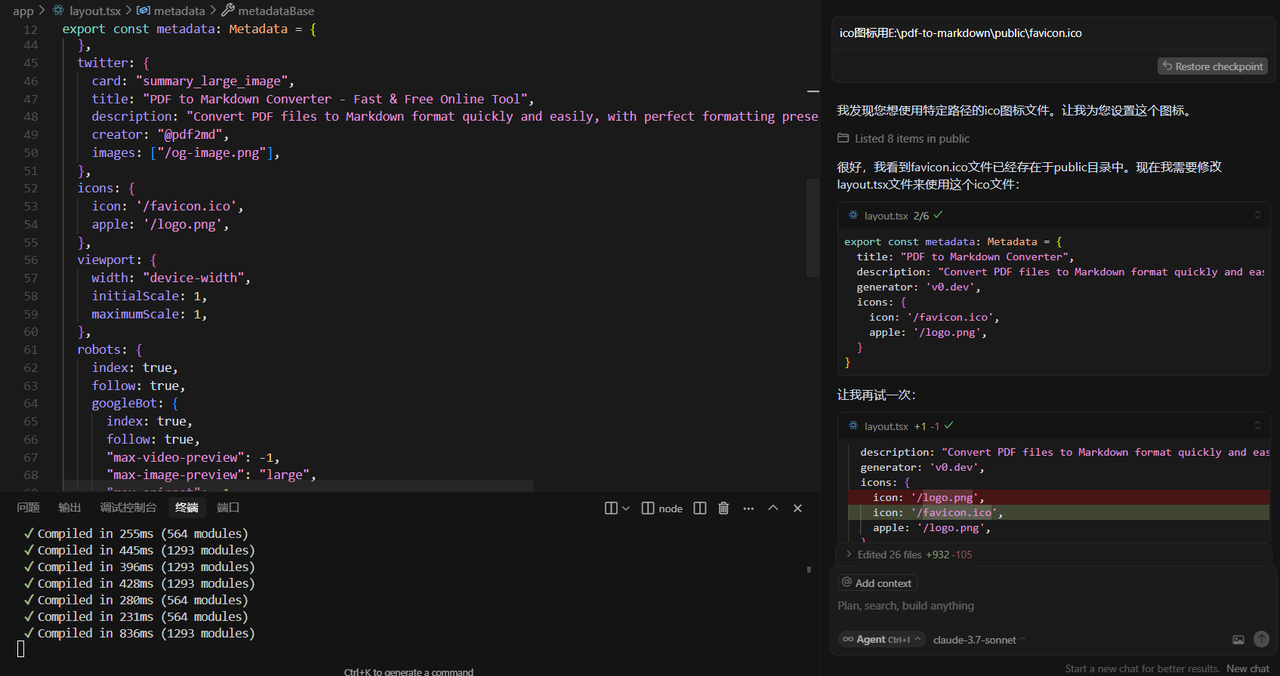Click the symbol icon before metadata breadcrumb
Viewport: 1280px width, 676px height.
coord(144,11)
